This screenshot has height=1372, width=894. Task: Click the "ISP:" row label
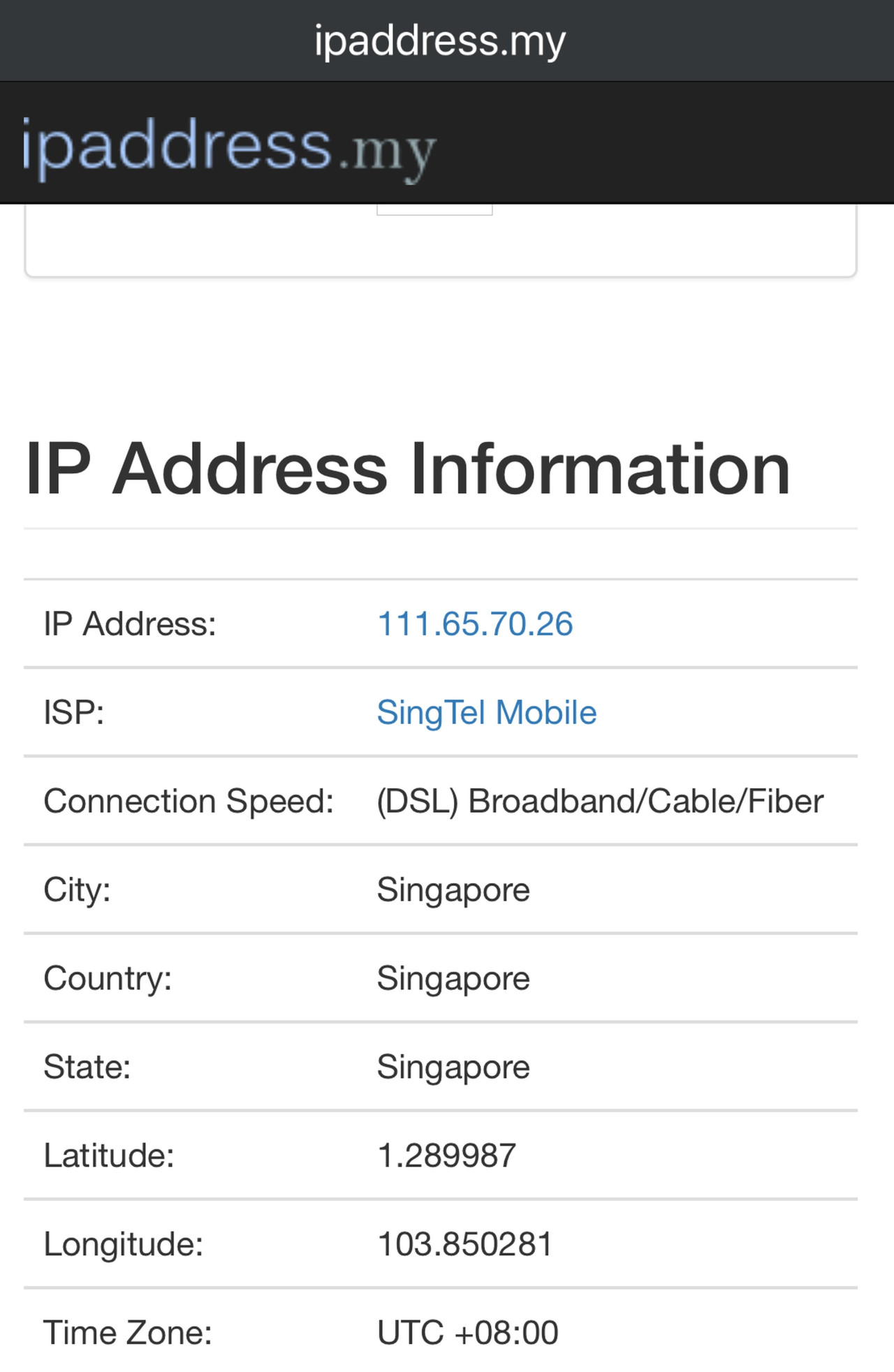(x=74, y=712)
